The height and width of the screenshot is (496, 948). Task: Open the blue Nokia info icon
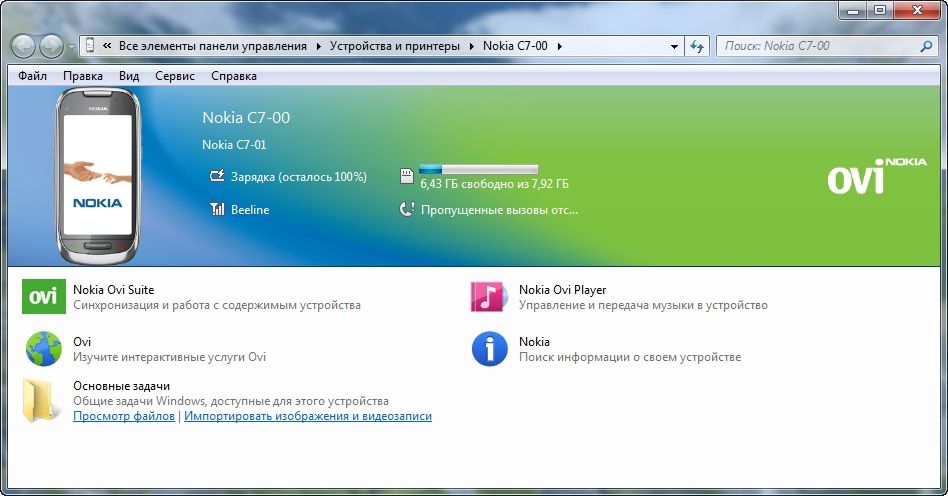click(x=488, y=349)
